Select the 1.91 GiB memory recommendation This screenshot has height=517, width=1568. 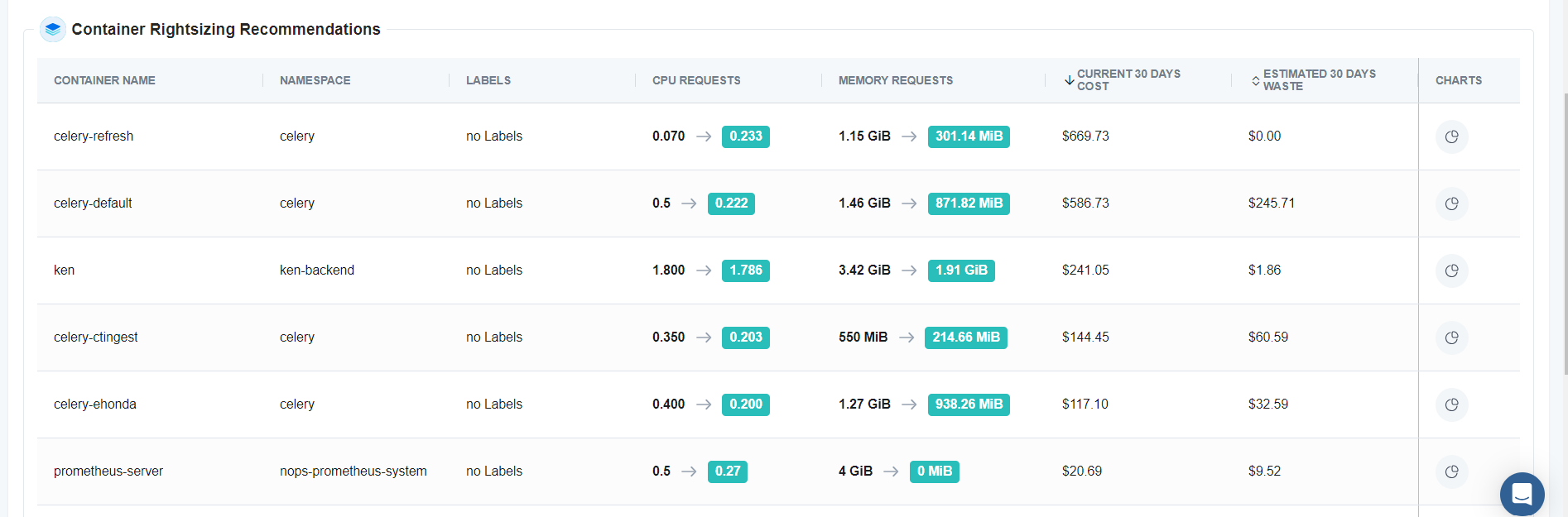961,270
